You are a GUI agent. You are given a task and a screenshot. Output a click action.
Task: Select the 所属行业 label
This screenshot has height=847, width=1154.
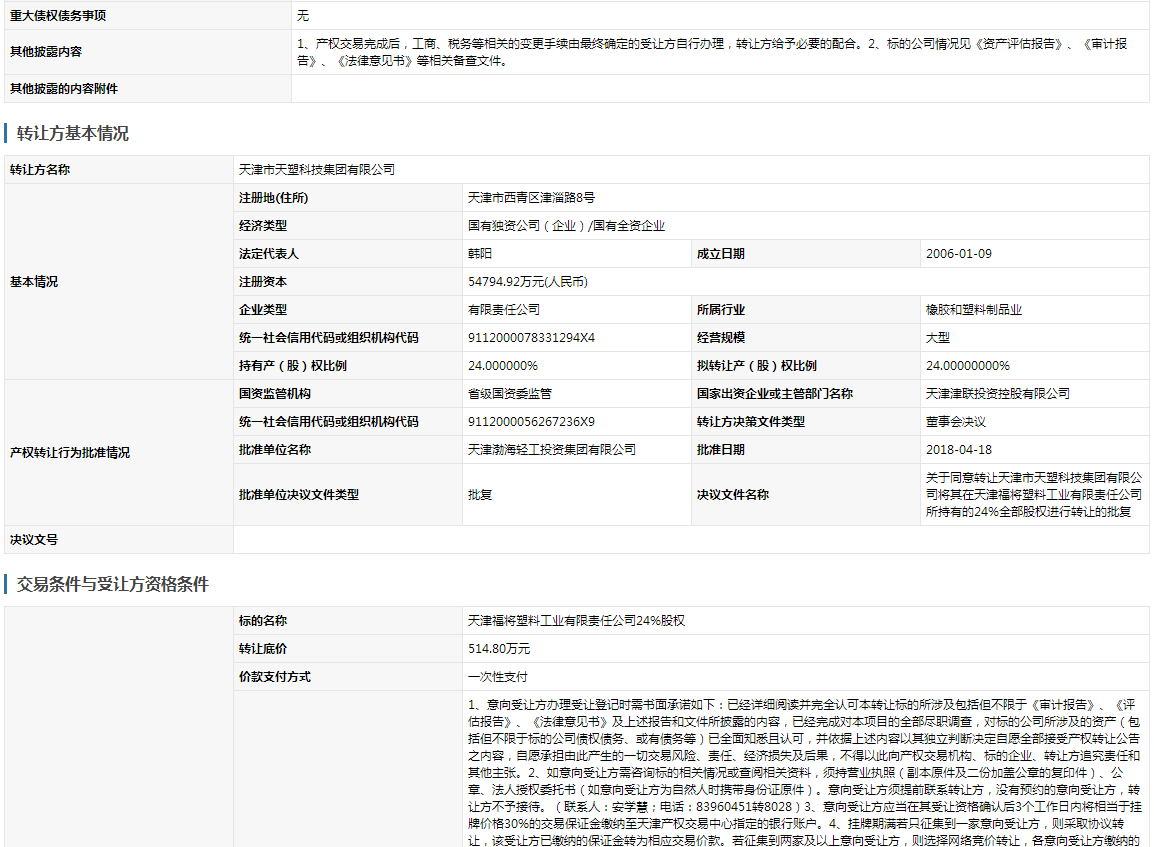coord(721,309)
